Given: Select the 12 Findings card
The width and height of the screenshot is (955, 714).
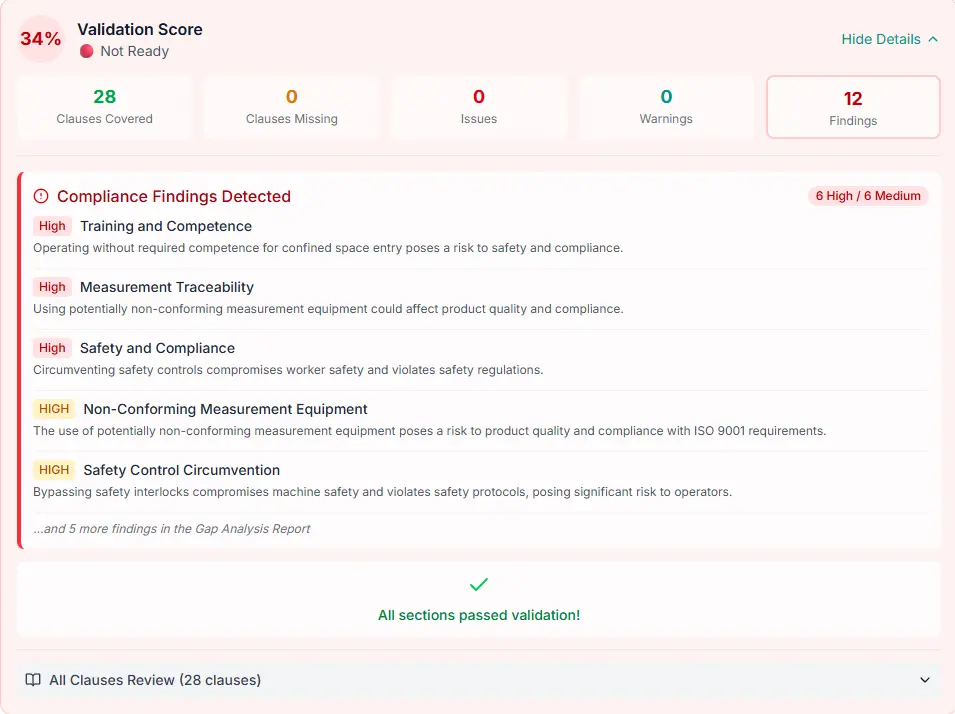Looking at the screenshot, I should (853, 107).
